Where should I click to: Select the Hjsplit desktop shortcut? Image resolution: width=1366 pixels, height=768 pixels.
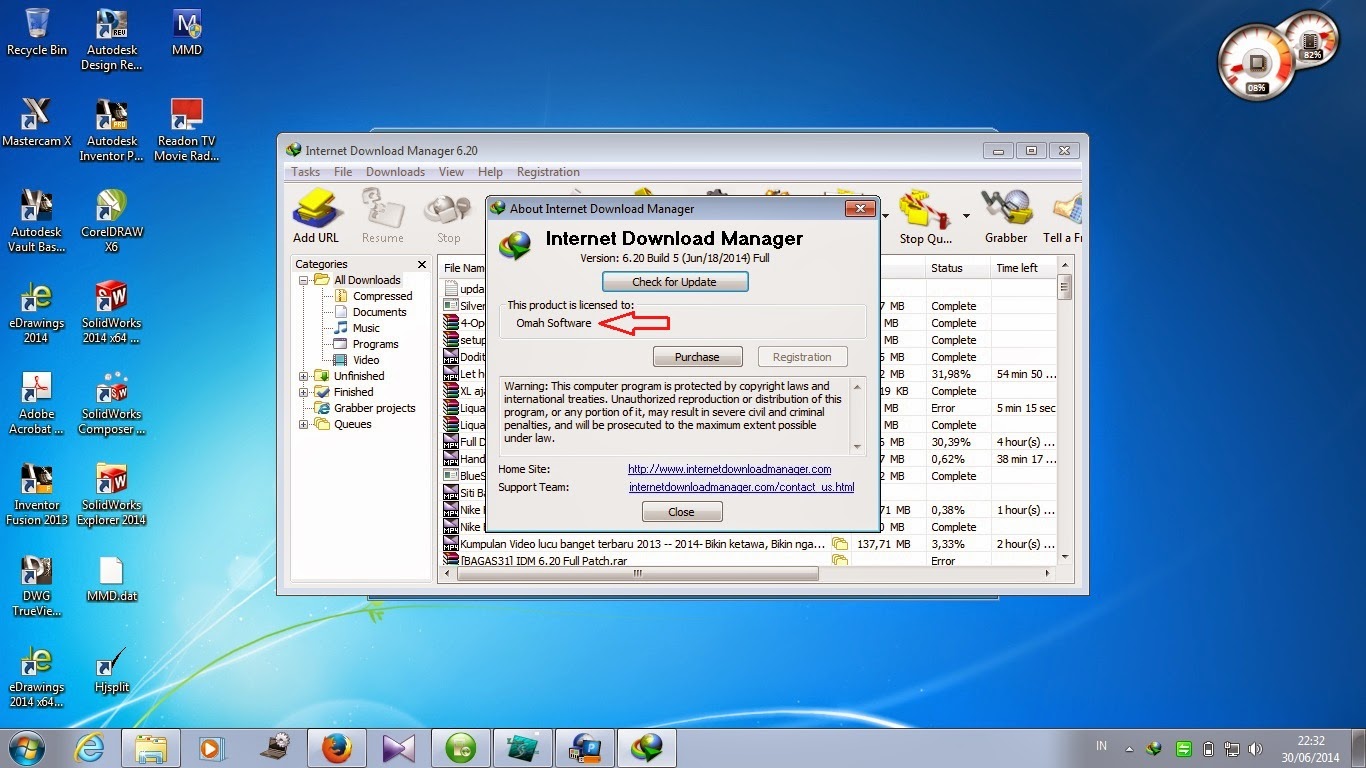tap(112, 670)
